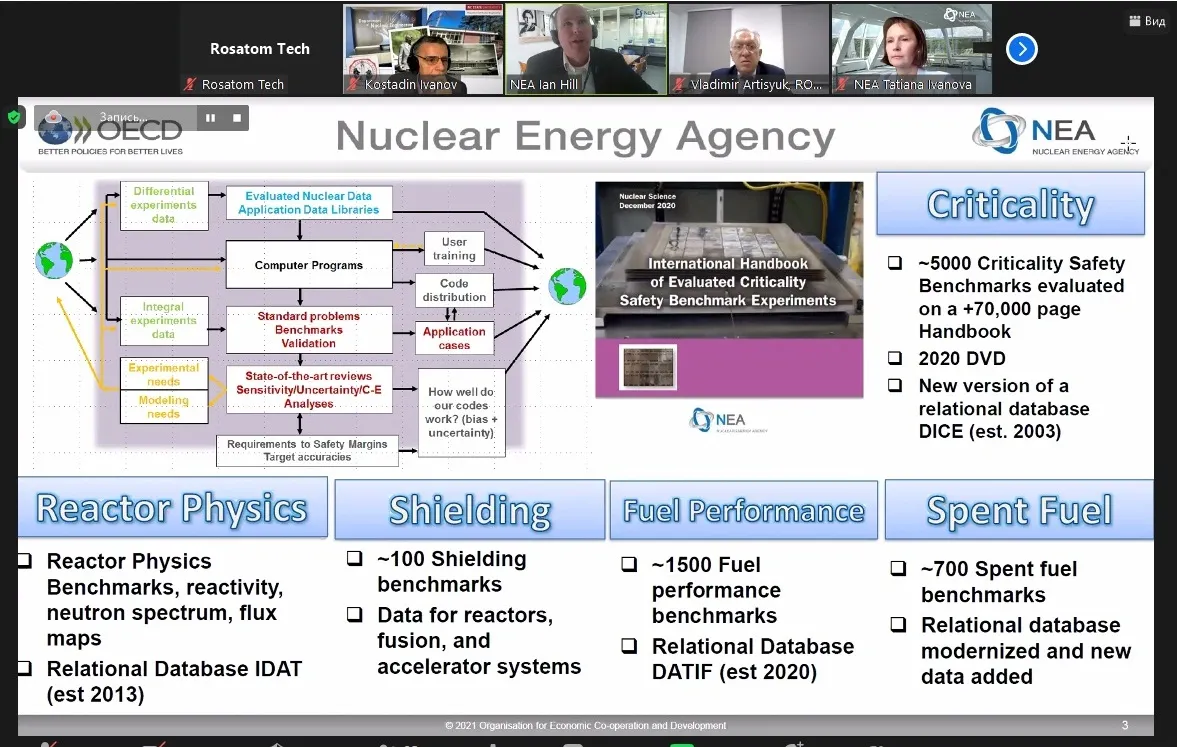Select Vladimir Artisyuk video thumbnail

tap(749, 50)
